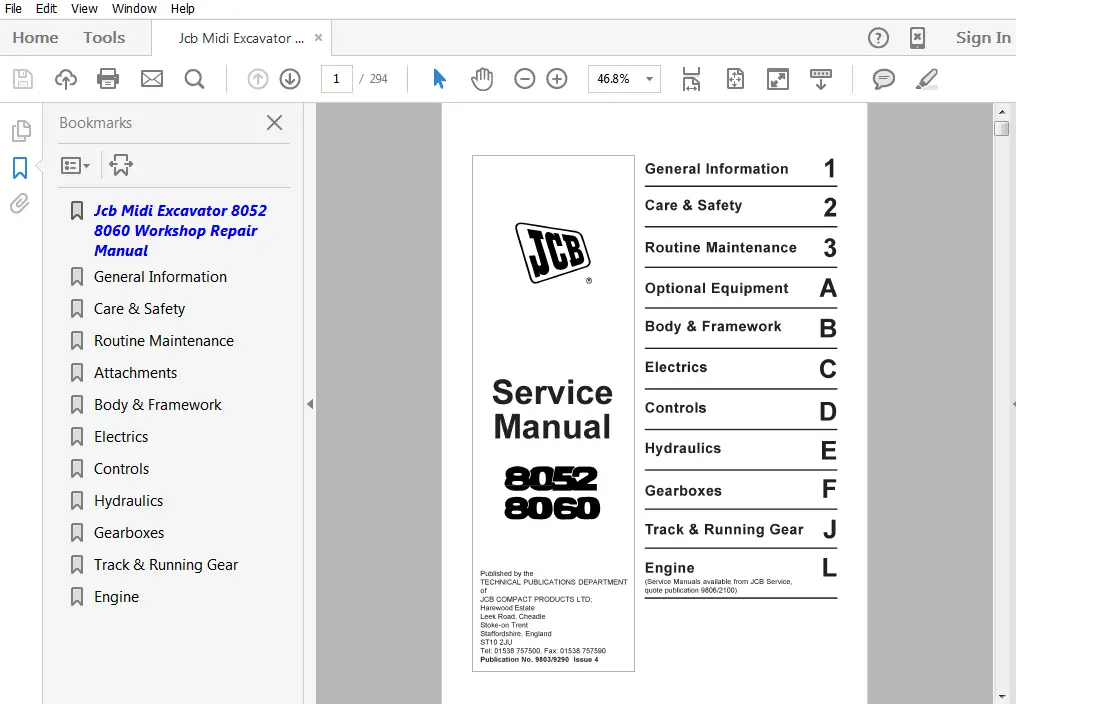This screenshot has height=704, width=1117.
Task: Zoom in with plus icon
Action: point(557,78)
